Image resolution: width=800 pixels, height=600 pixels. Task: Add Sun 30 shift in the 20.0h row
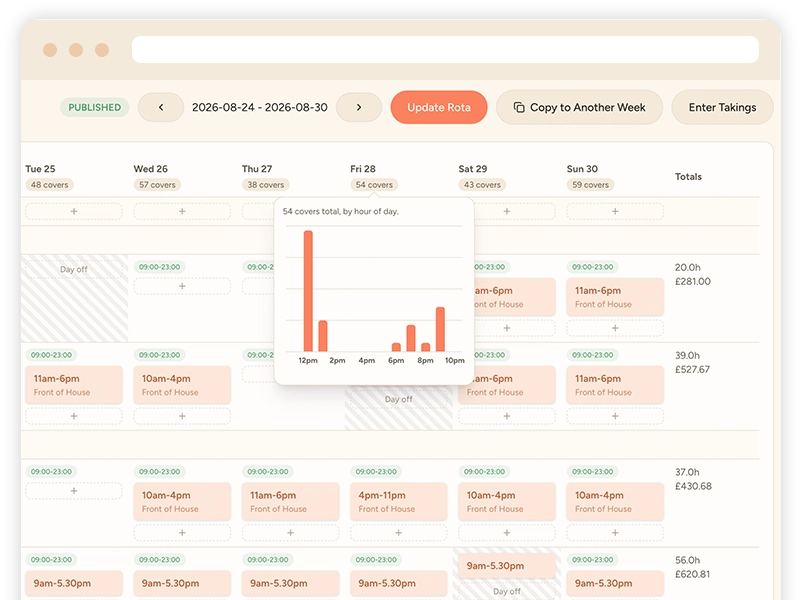point(615,328)
